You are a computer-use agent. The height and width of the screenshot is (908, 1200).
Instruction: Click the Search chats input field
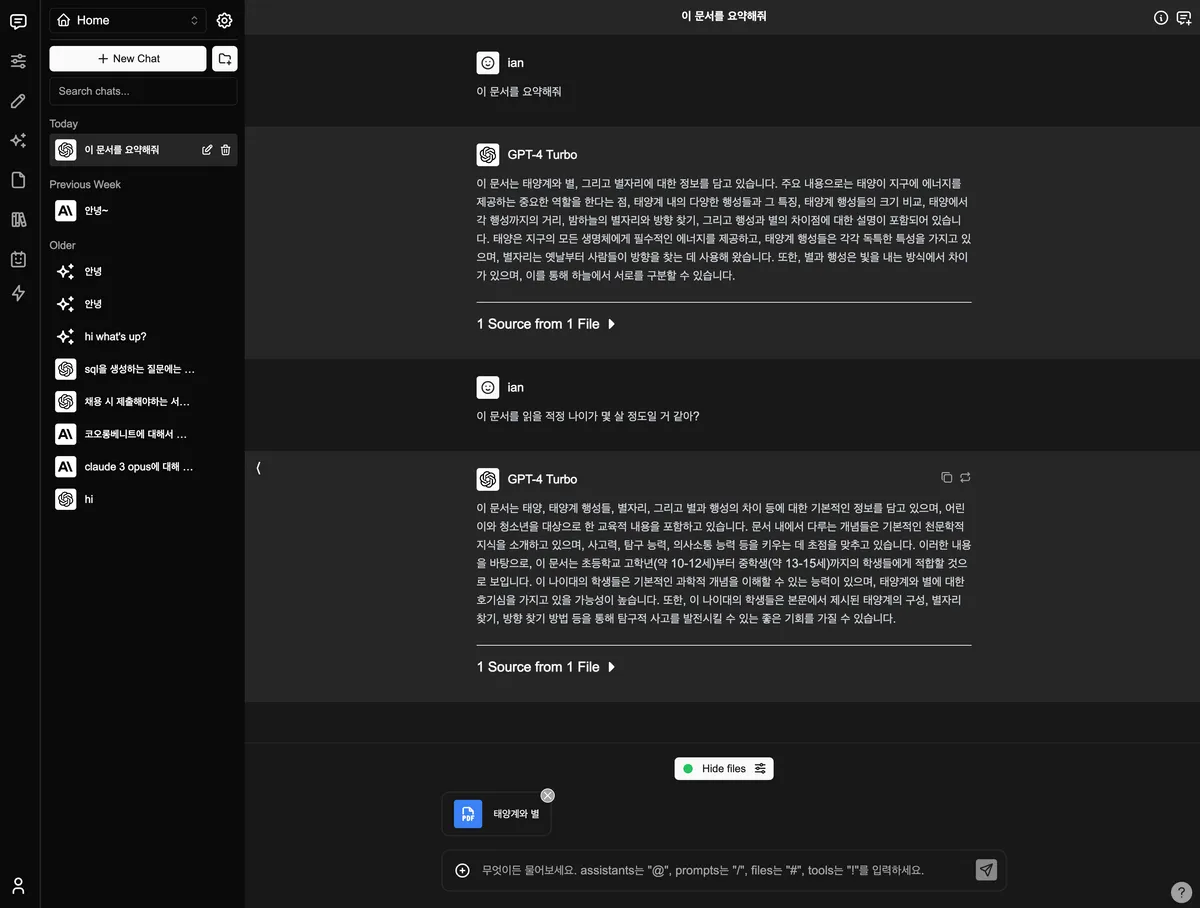[x=143, y=91]
